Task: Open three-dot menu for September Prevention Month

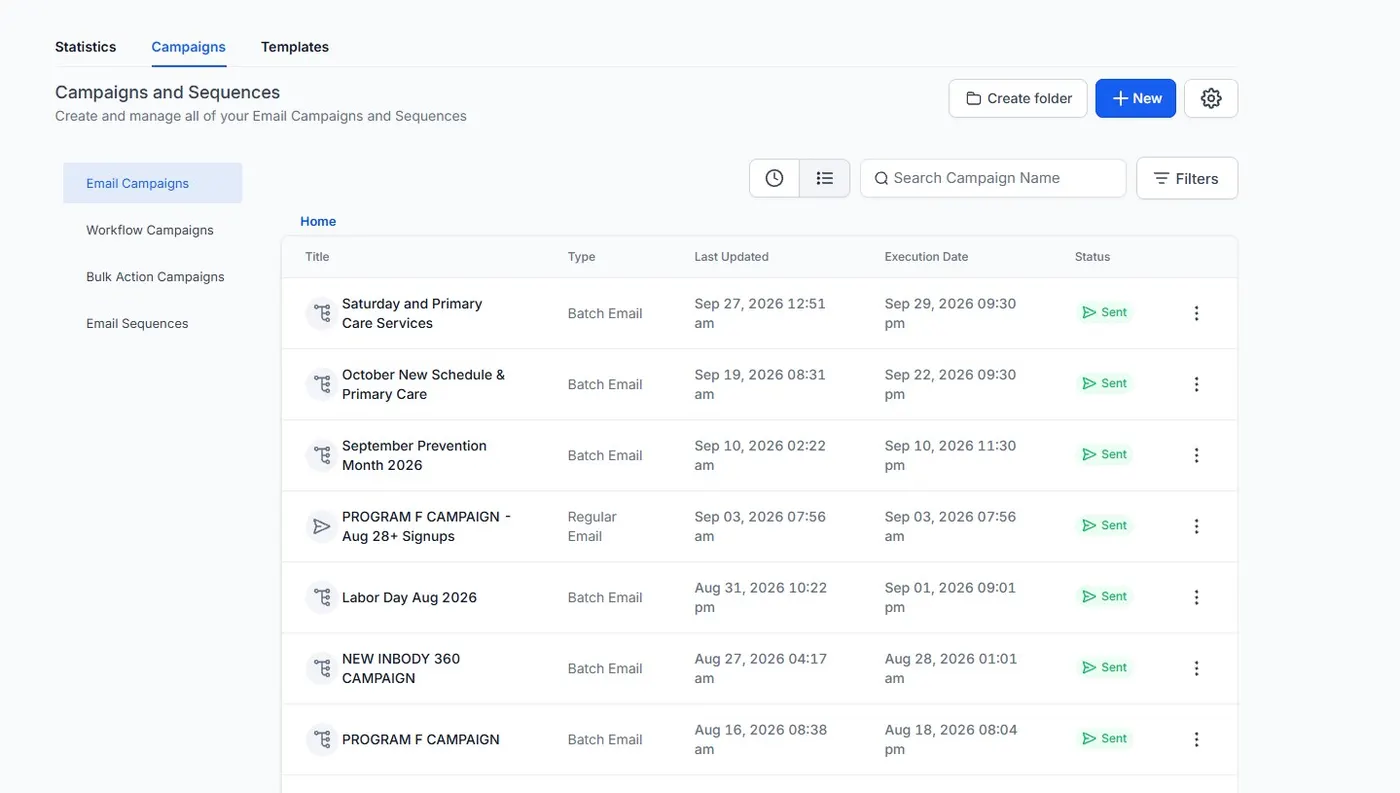Action: tap(1196, 455)
